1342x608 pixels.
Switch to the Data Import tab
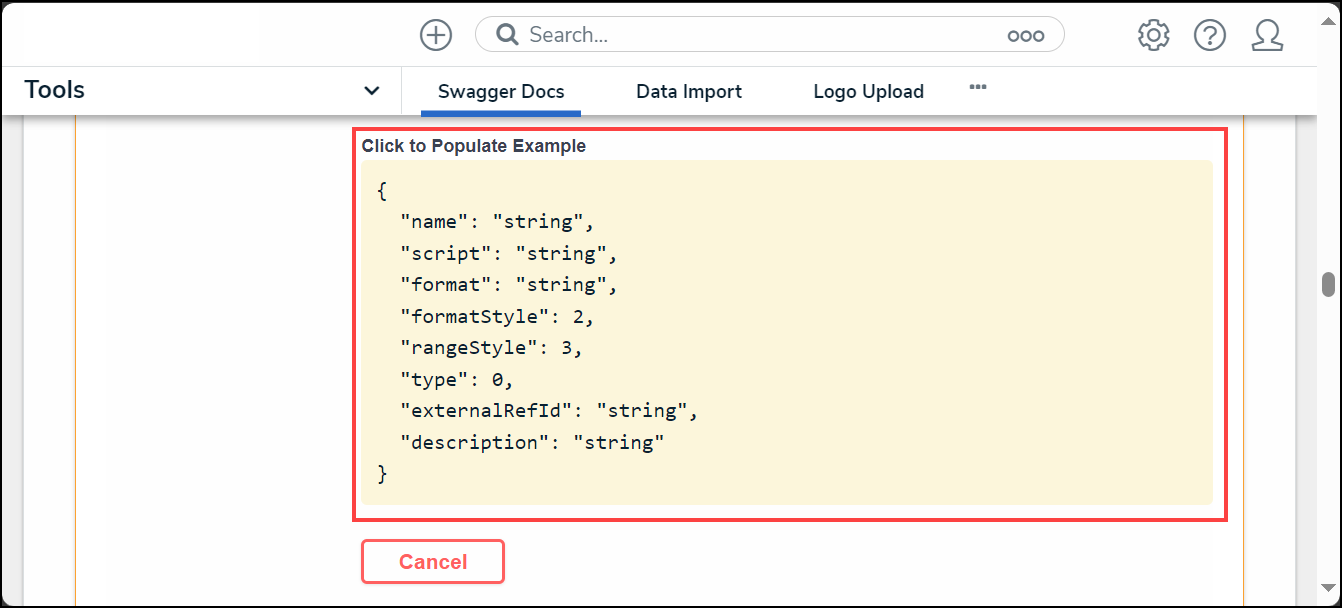689,92
